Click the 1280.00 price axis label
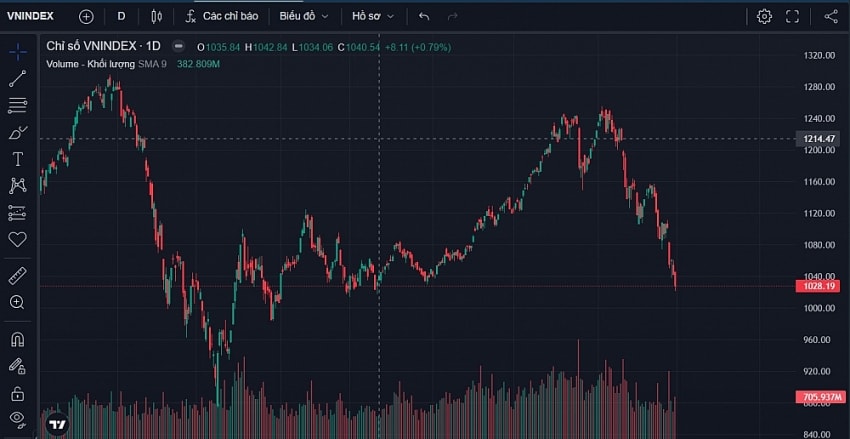 [819, 87]
